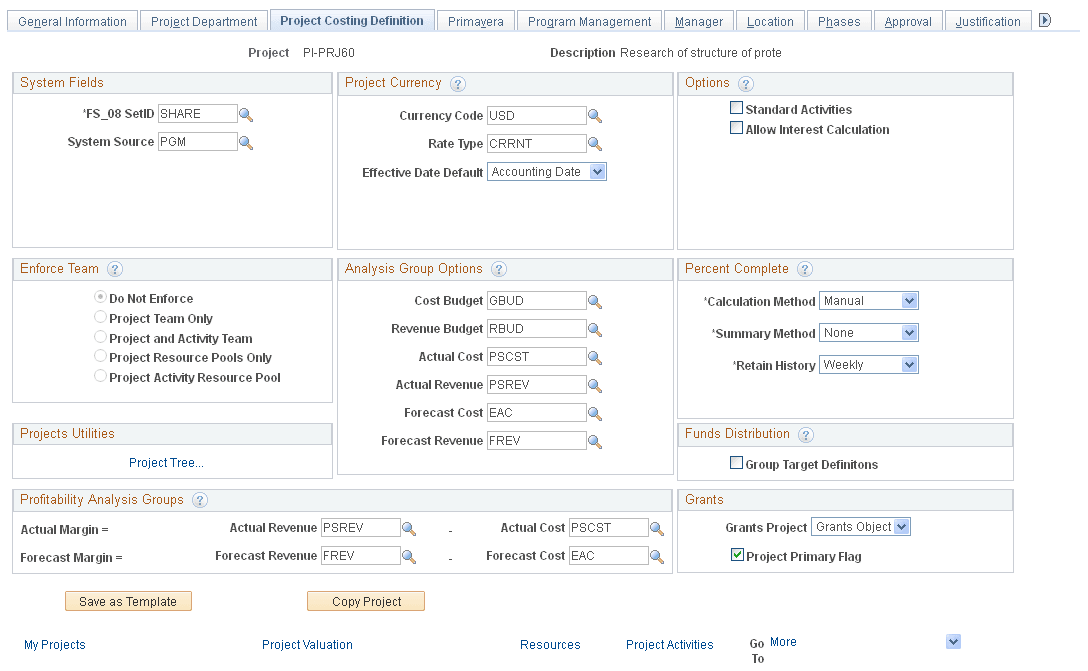1088x671 pixels.
Task: Switch to the Primavera tab
Action: [475, 18]
